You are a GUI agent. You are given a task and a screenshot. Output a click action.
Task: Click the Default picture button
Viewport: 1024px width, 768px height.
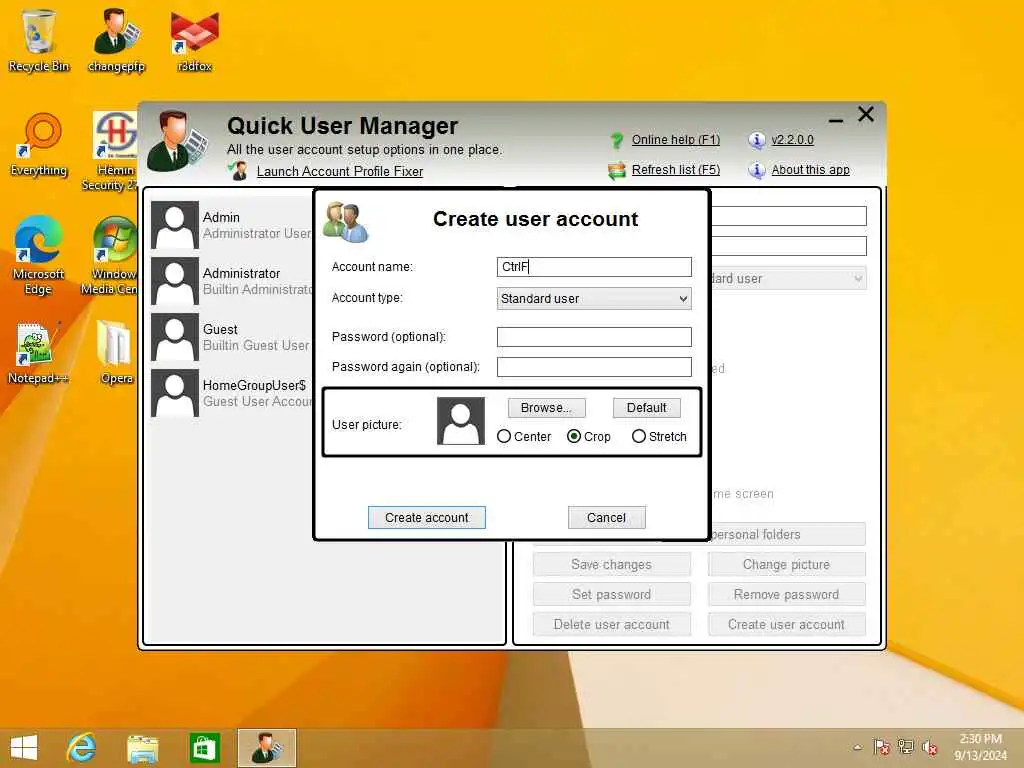pos(647,408)
